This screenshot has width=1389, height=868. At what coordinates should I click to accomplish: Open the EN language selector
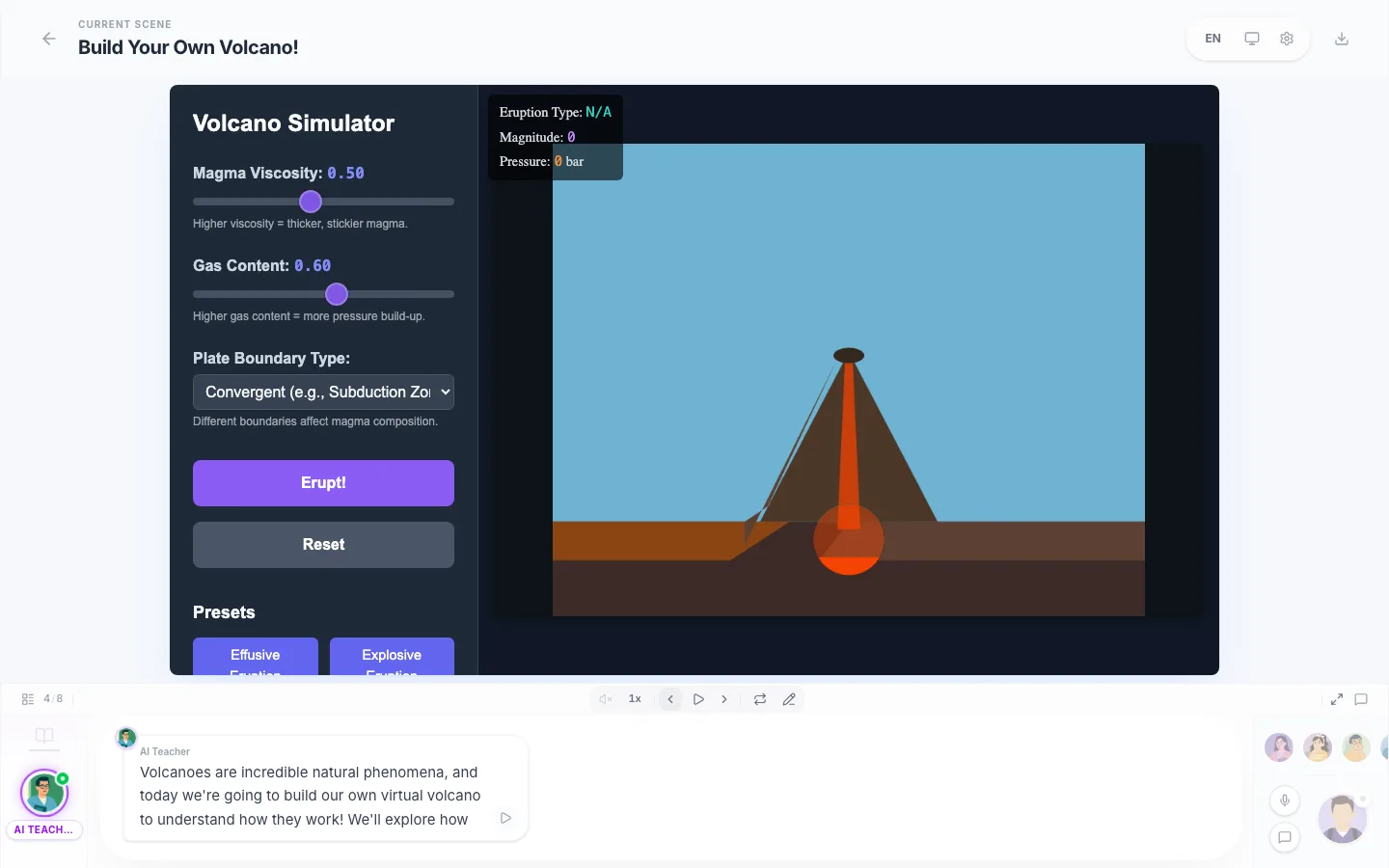coord(1212,39)
